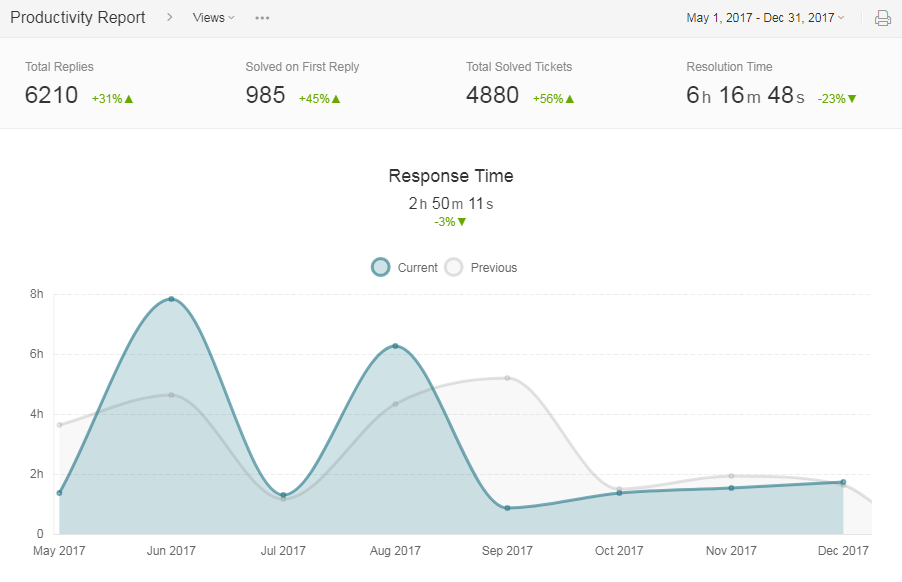Click Total Replies value 6210
The image size is (902, 582).
tap(51, 95)
